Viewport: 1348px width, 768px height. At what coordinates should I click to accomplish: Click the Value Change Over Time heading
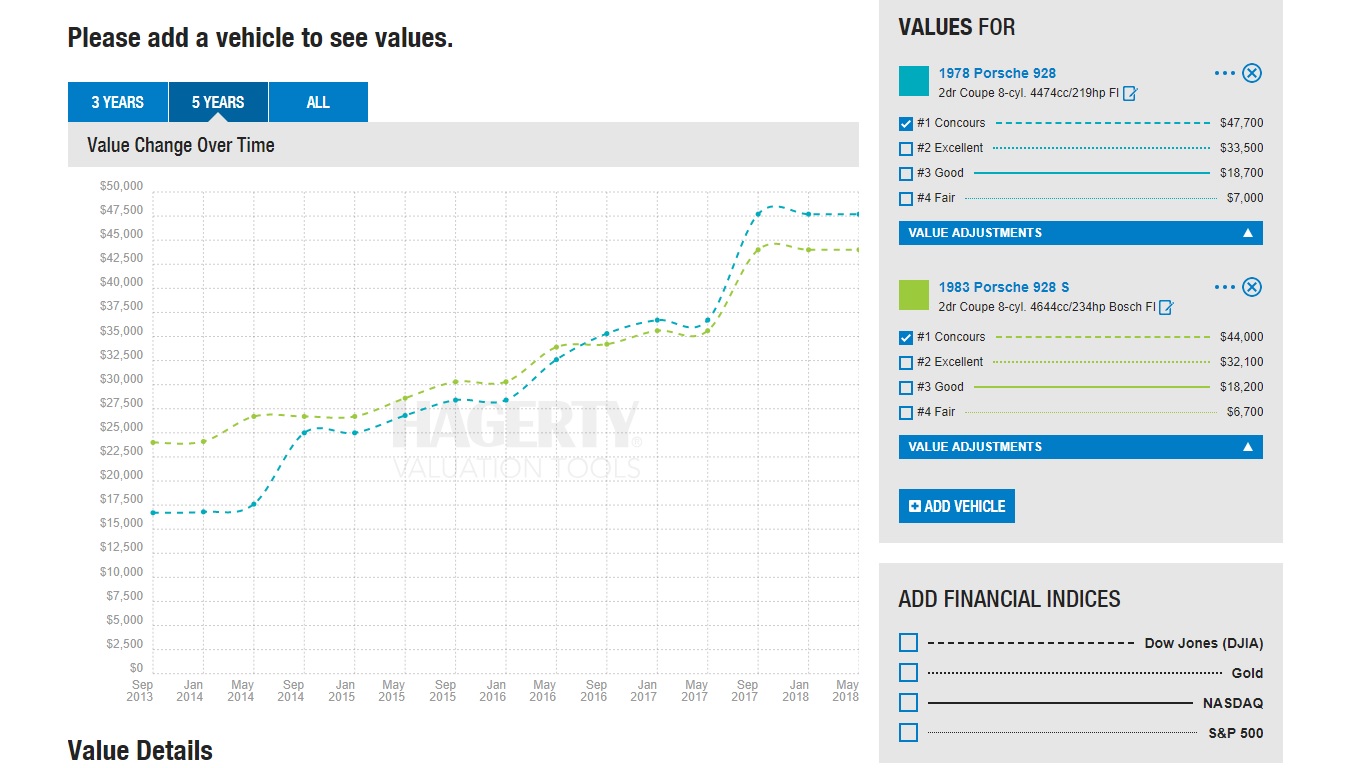[181, 145]
